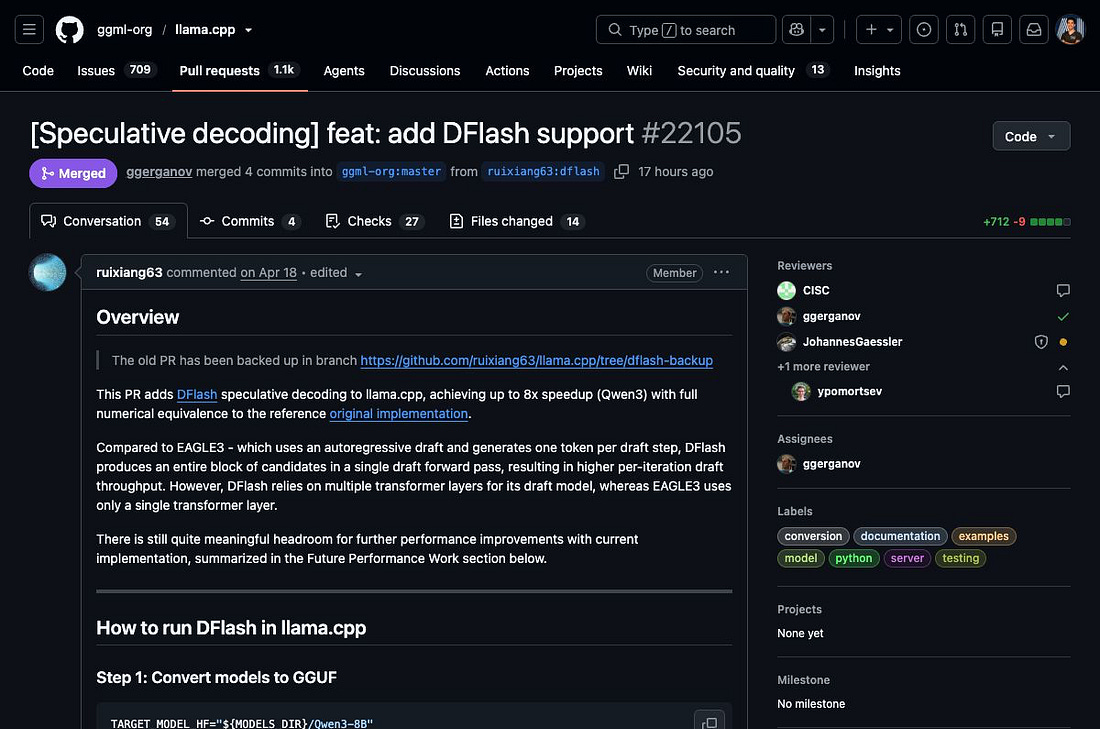Open pull requests icon in header
Viewport: 1100px width, 729px height.
[960, 29]
